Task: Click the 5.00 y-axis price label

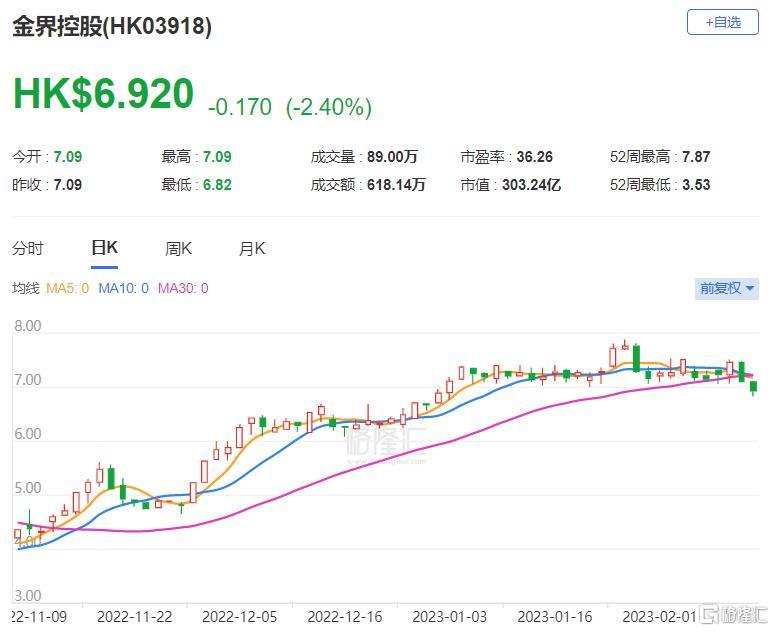Action: coord(28,487)
